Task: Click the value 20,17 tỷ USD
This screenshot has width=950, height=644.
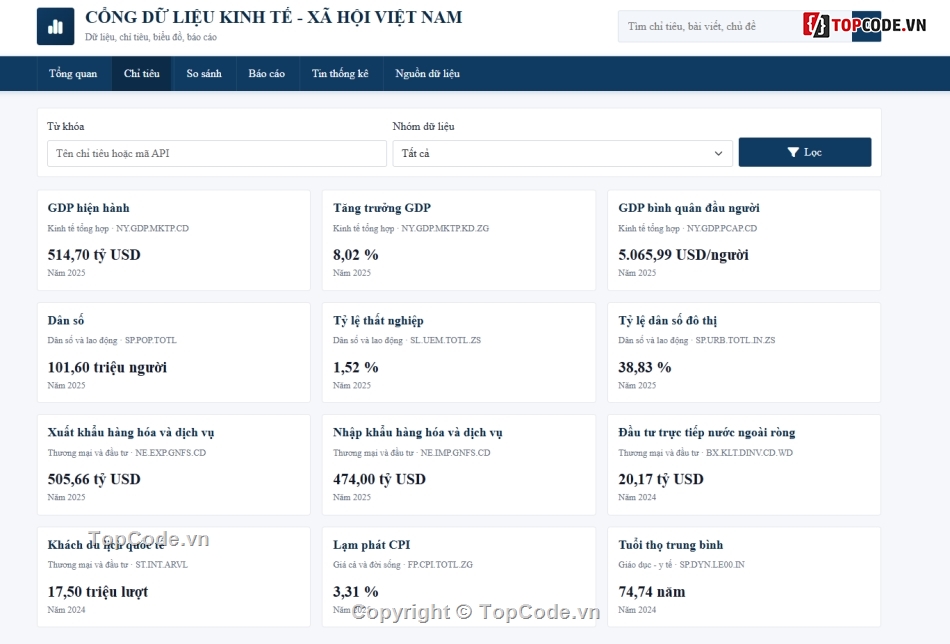Action: (661, 479)
